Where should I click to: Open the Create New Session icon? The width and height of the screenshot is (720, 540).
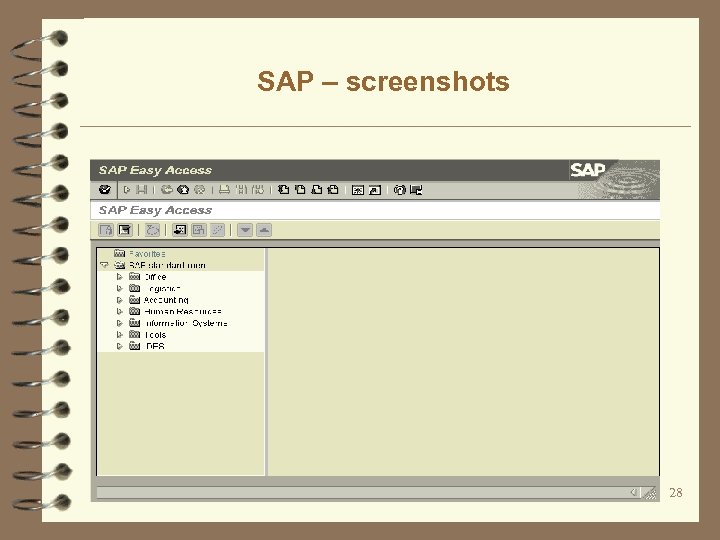[x=358, y=190]
